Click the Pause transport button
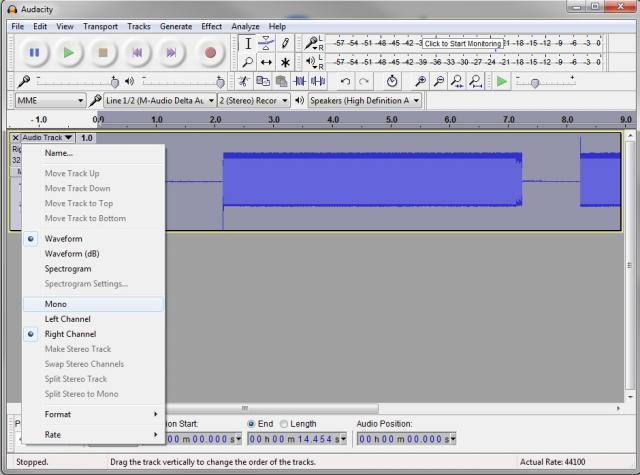This screenshot has width=640, height=475. pos(34,53)
